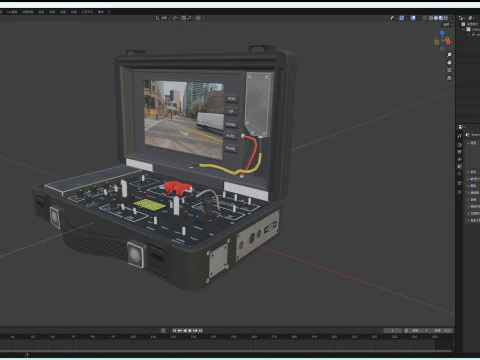Play the animation forward
The image size is (480, 360).
coord(190,331)
